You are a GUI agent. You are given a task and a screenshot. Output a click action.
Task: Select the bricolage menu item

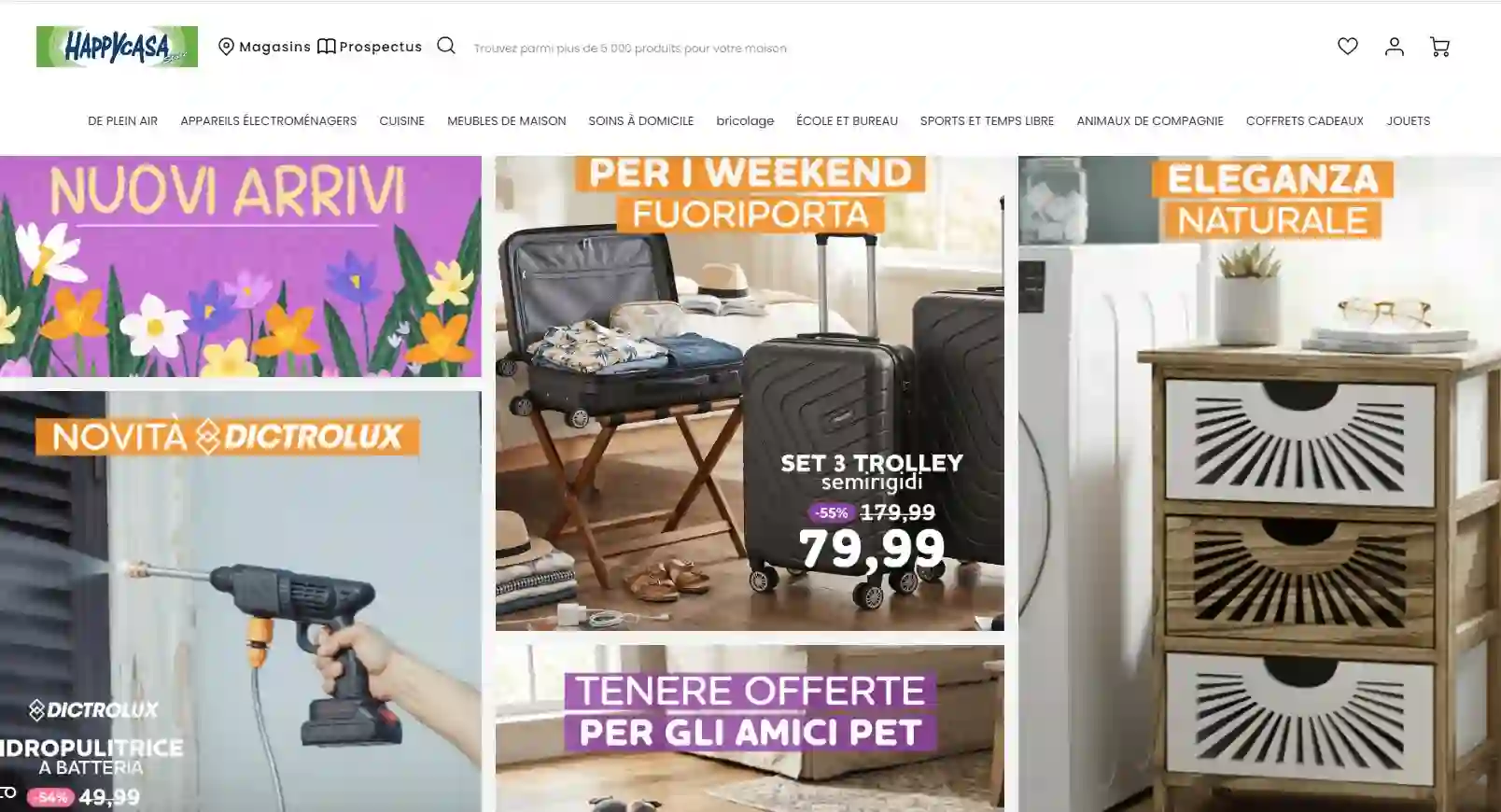[x=745, y=121]
